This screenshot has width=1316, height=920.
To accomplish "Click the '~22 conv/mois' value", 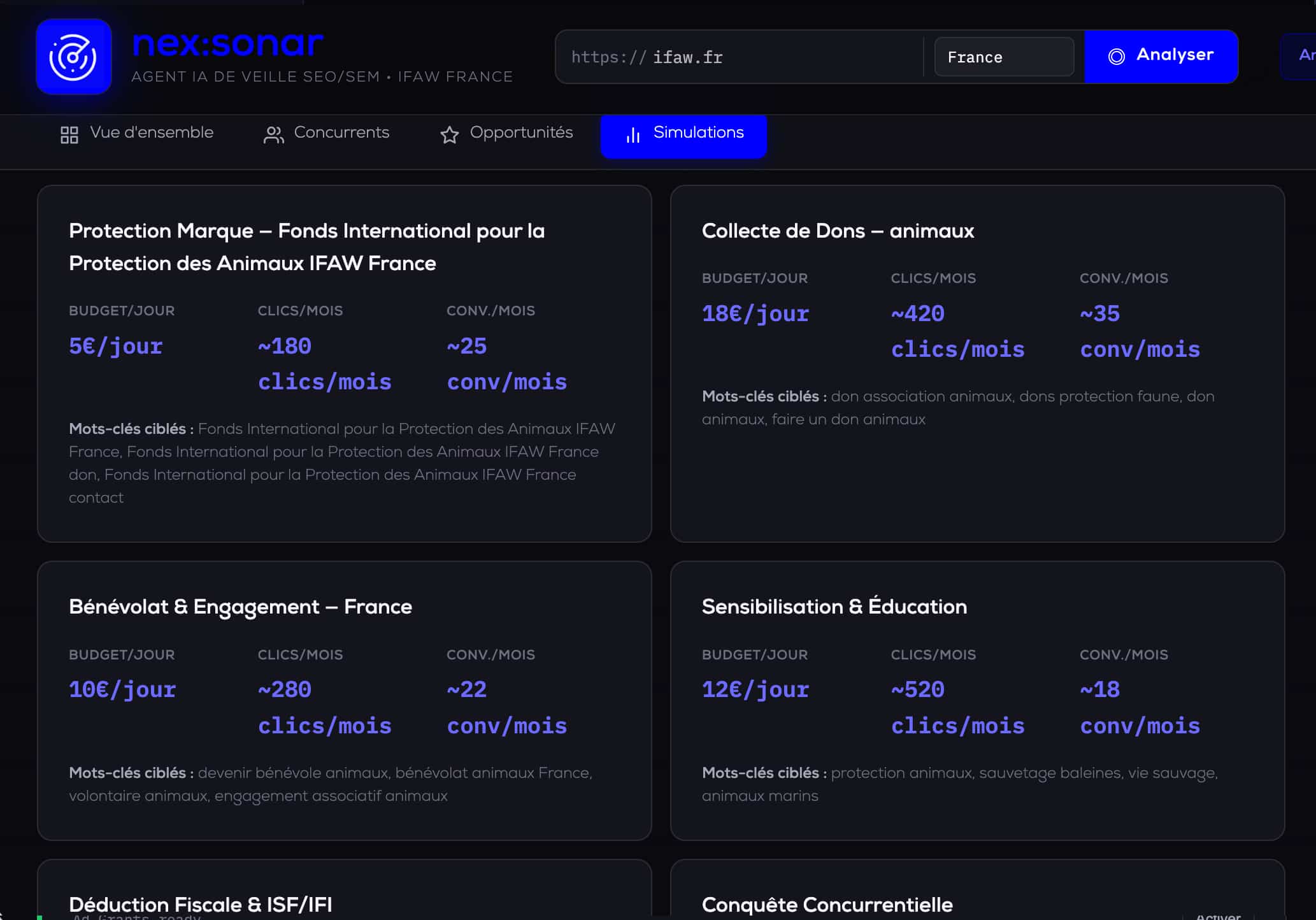I will coord(507,708).
